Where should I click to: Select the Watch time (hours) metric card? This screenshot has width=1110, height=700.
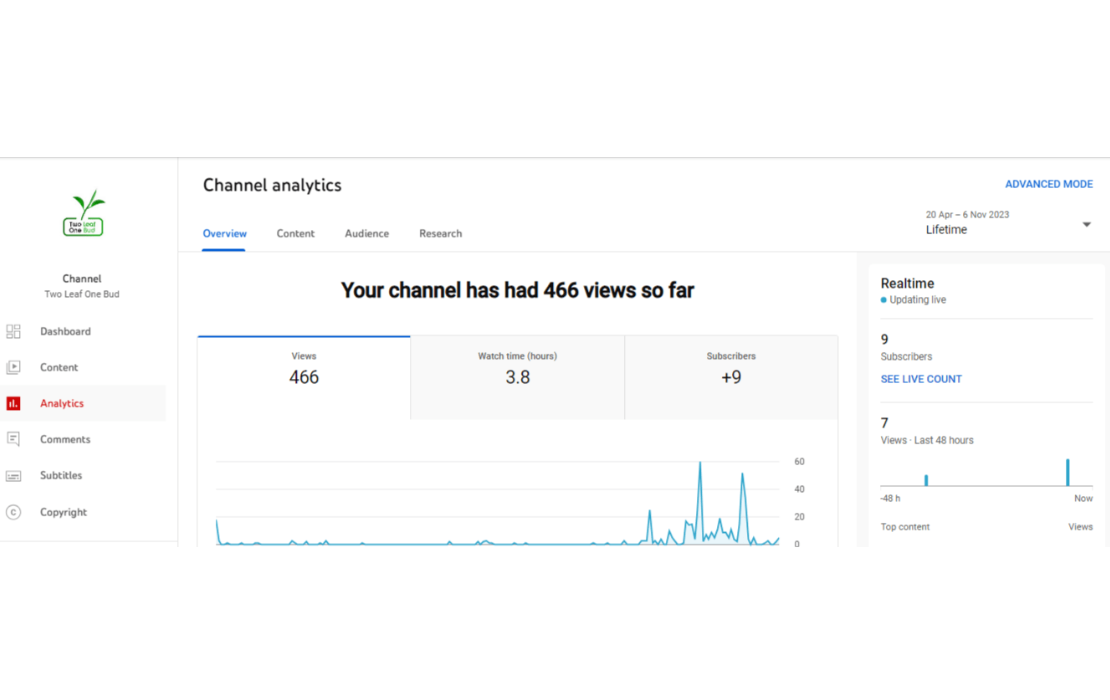[517, 377]
